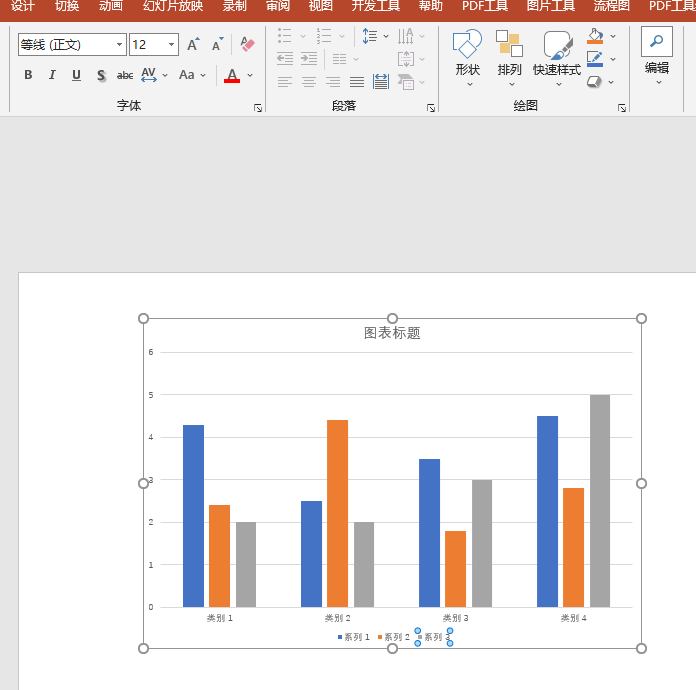Expand the font size dropdown

tap(171, 44)
